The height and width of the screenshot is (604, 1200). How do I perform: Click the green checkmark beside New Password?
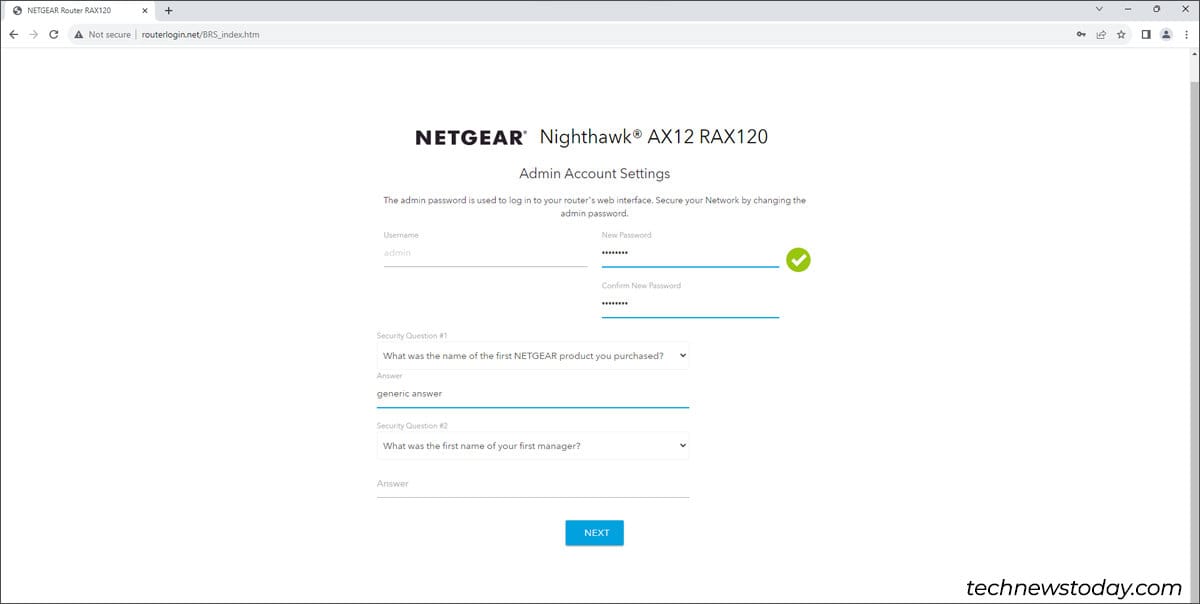click(797, 260)
